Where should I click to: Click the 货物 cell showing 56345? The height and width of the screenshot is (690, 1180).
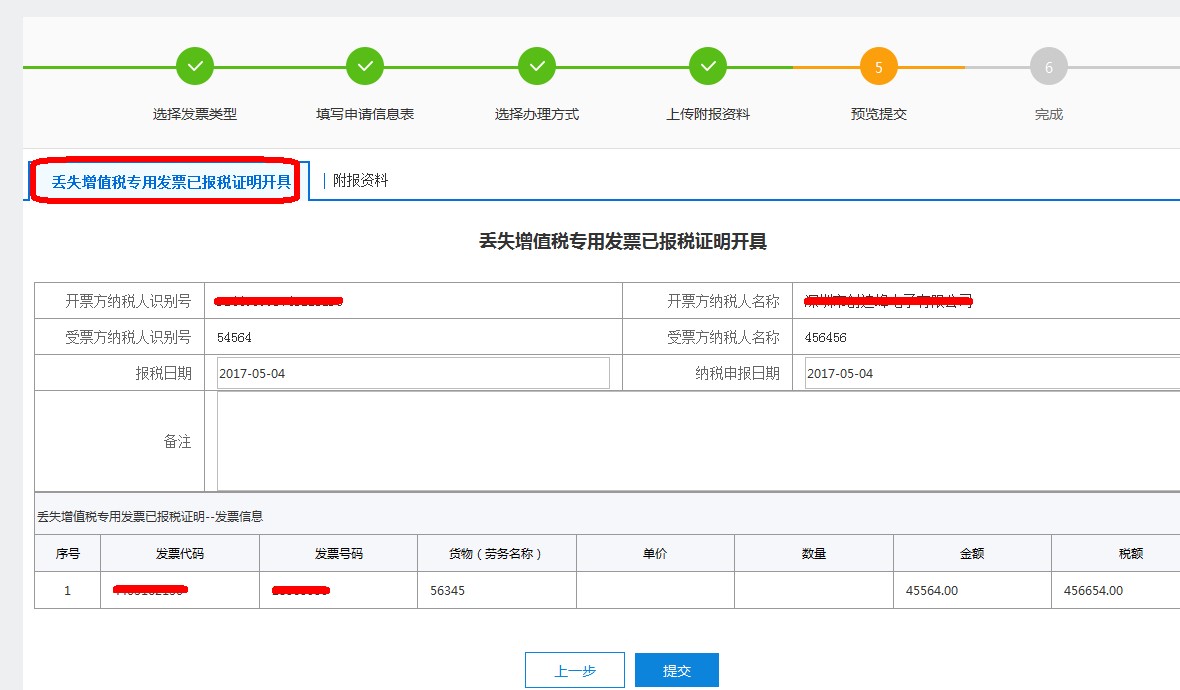(448, 590)
